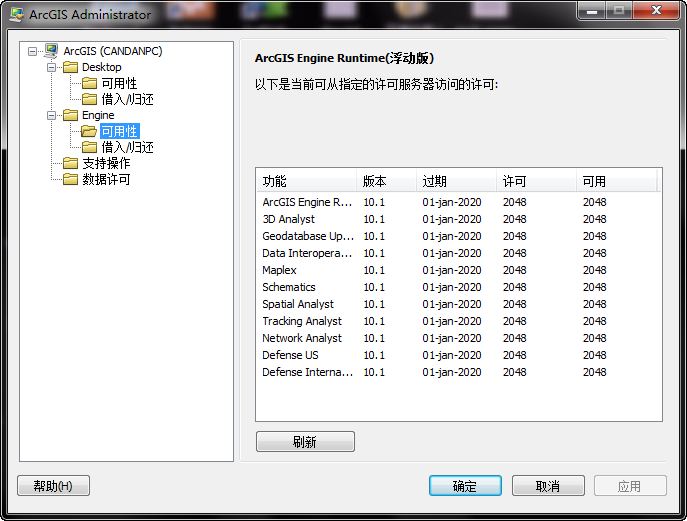Screen dimensions: 687x521
Task: Click ArcGIS Administrator title bar app icon
Action: click(17, 14)
